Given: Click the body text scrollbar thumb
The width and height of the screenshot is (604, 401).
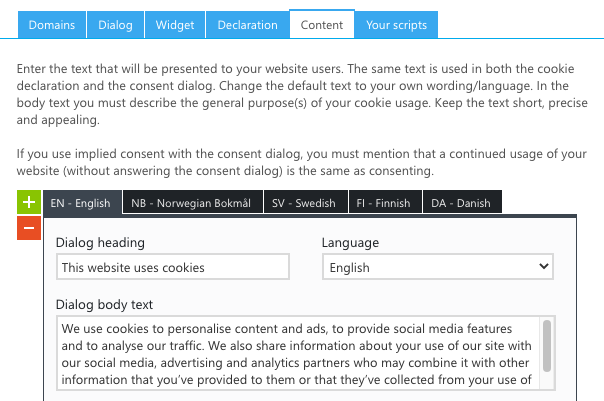Looking at the screenshot, I should [547, 346].
